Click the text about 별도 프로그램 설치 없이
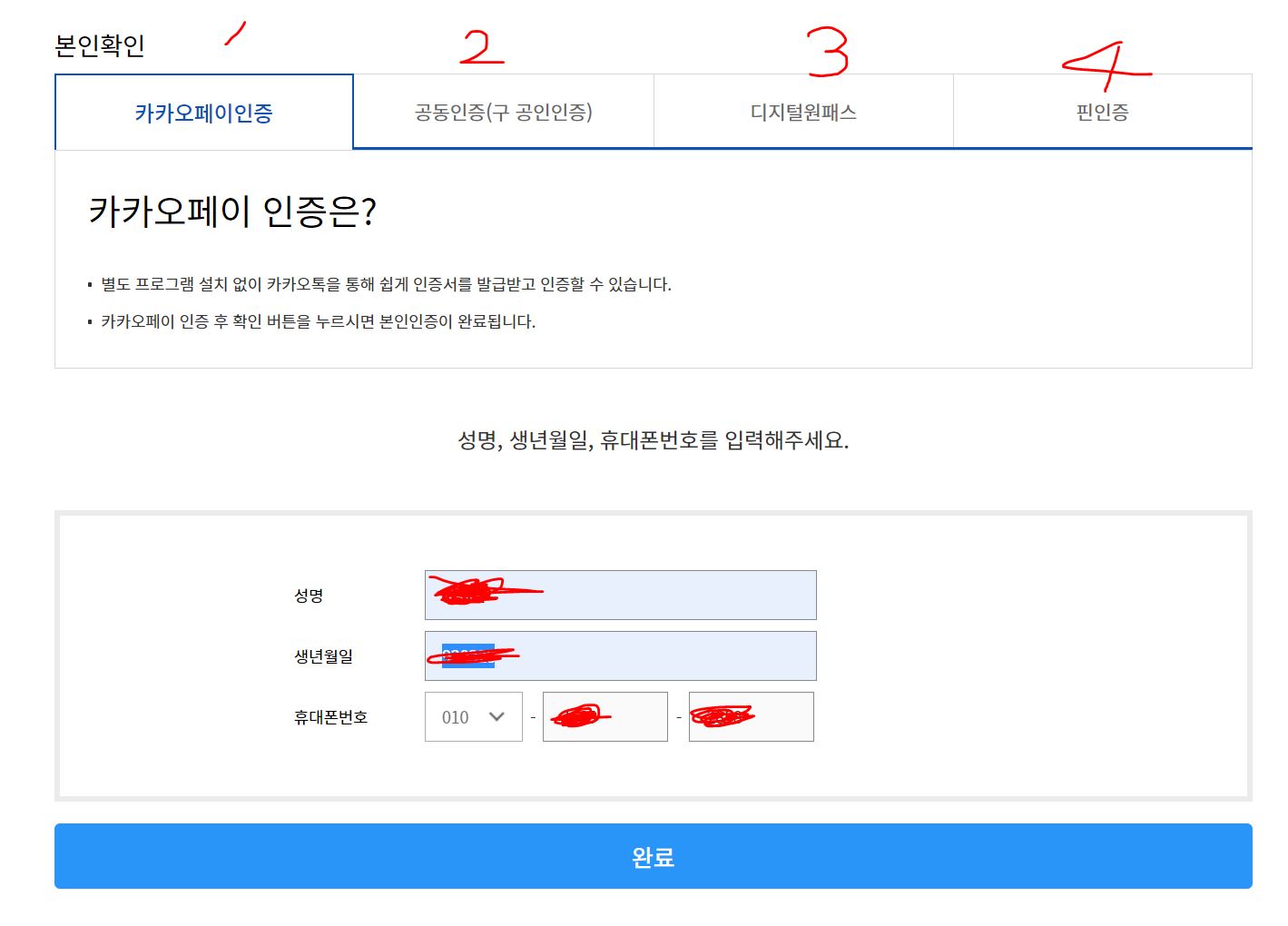The width and height of the screenshot is (1288, 926). (x=387, y=284)
